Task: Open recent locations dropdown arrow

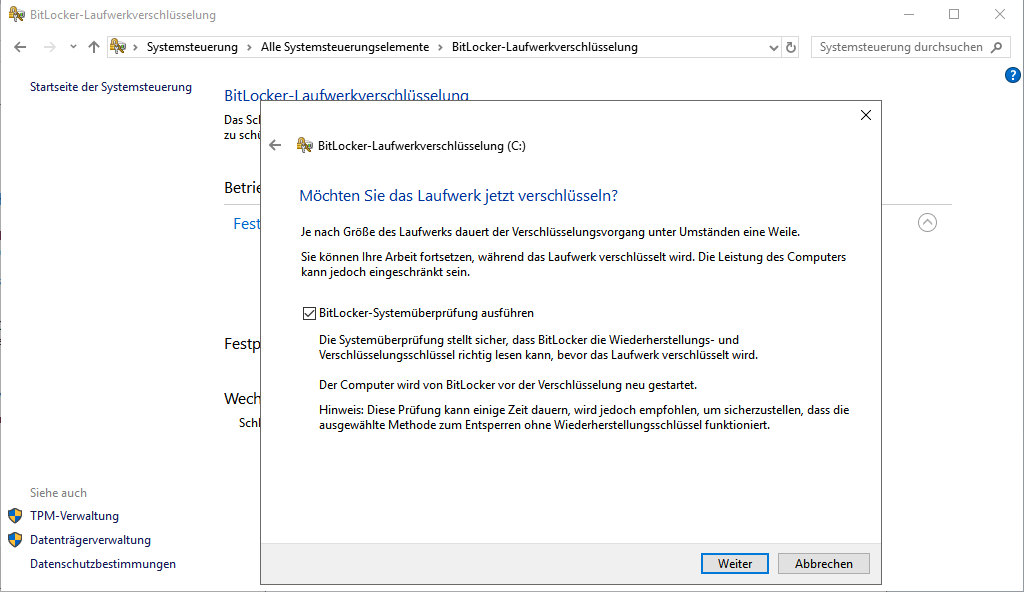Action: (73, 47)
